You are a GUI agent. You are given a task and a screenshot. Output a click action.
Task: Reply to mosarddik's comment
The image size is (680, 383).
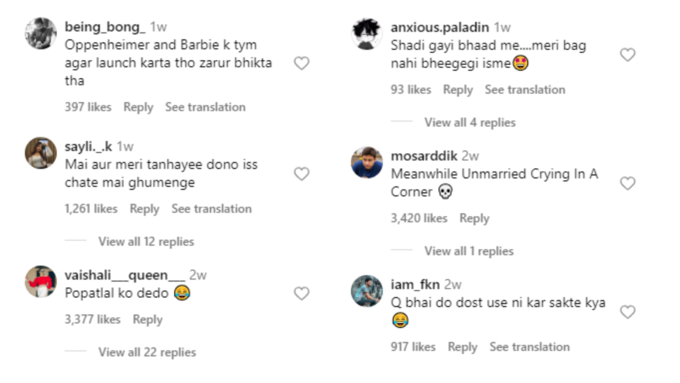click(x=474, y=218)
